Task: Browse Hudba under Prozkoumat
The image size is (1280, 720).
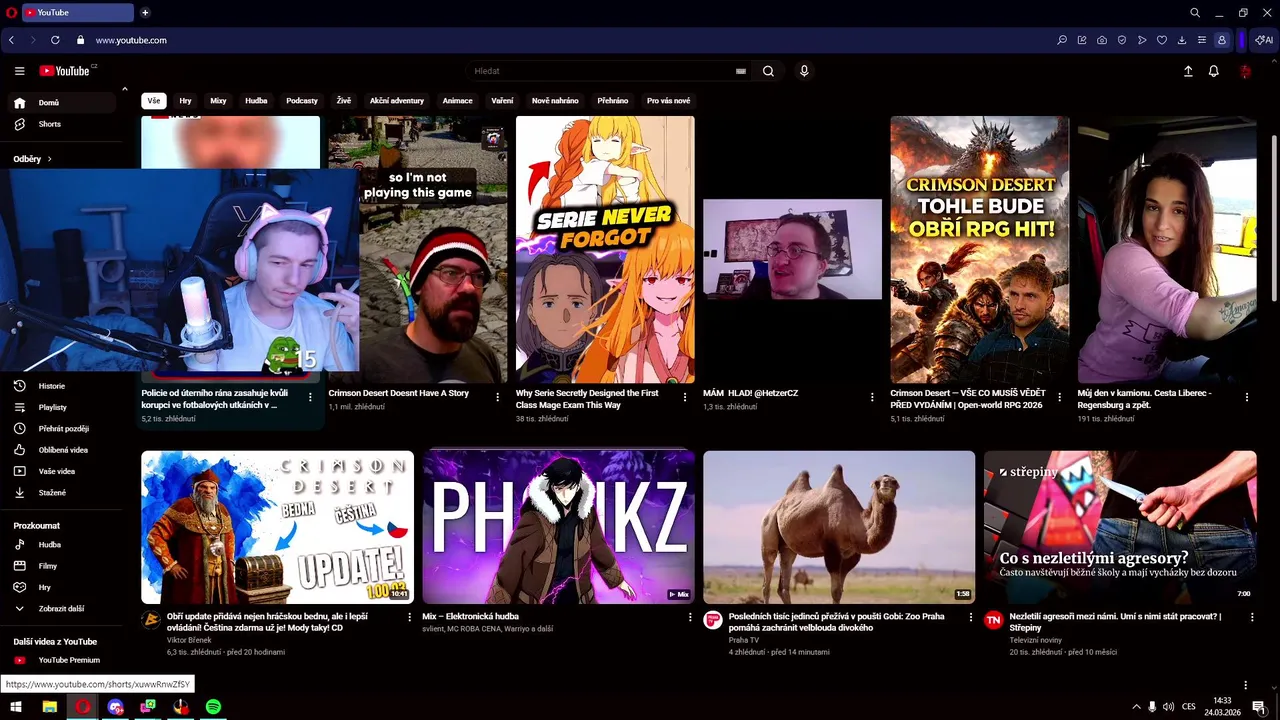Action: [x=62, y=545]
